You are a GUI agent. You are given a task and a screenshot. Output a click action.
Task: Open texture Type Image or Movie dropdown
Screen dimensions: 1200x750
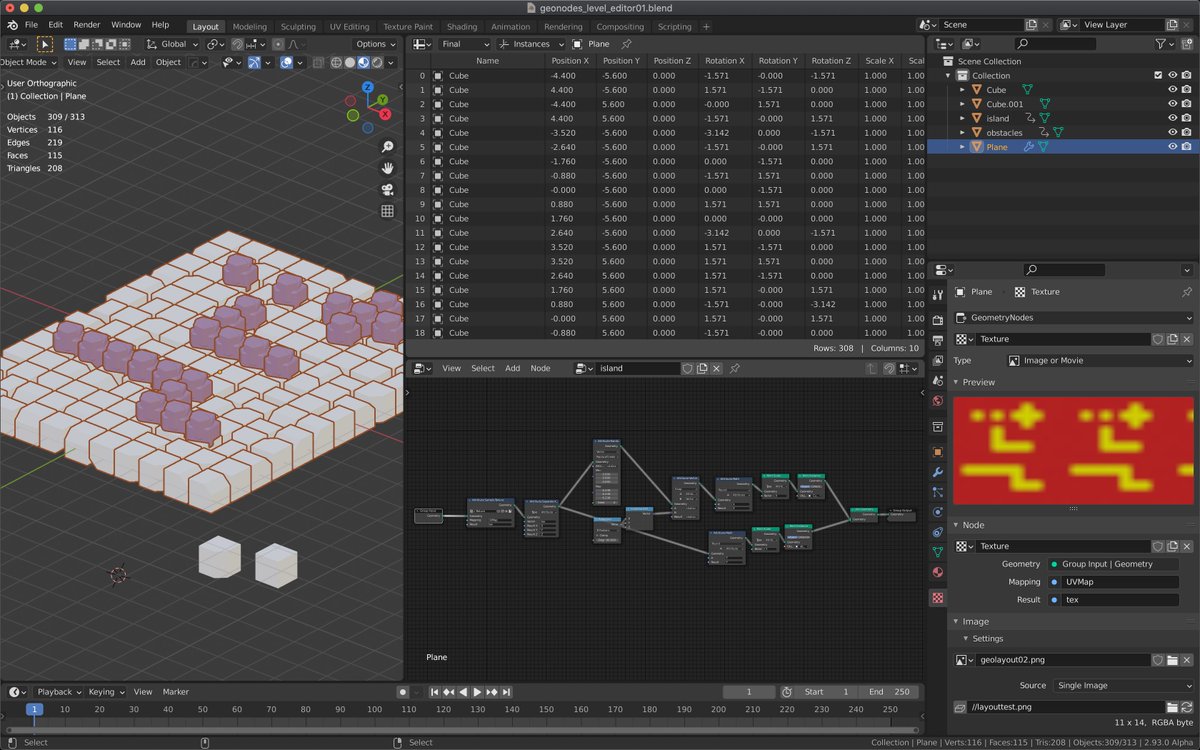click(1100, 360)
